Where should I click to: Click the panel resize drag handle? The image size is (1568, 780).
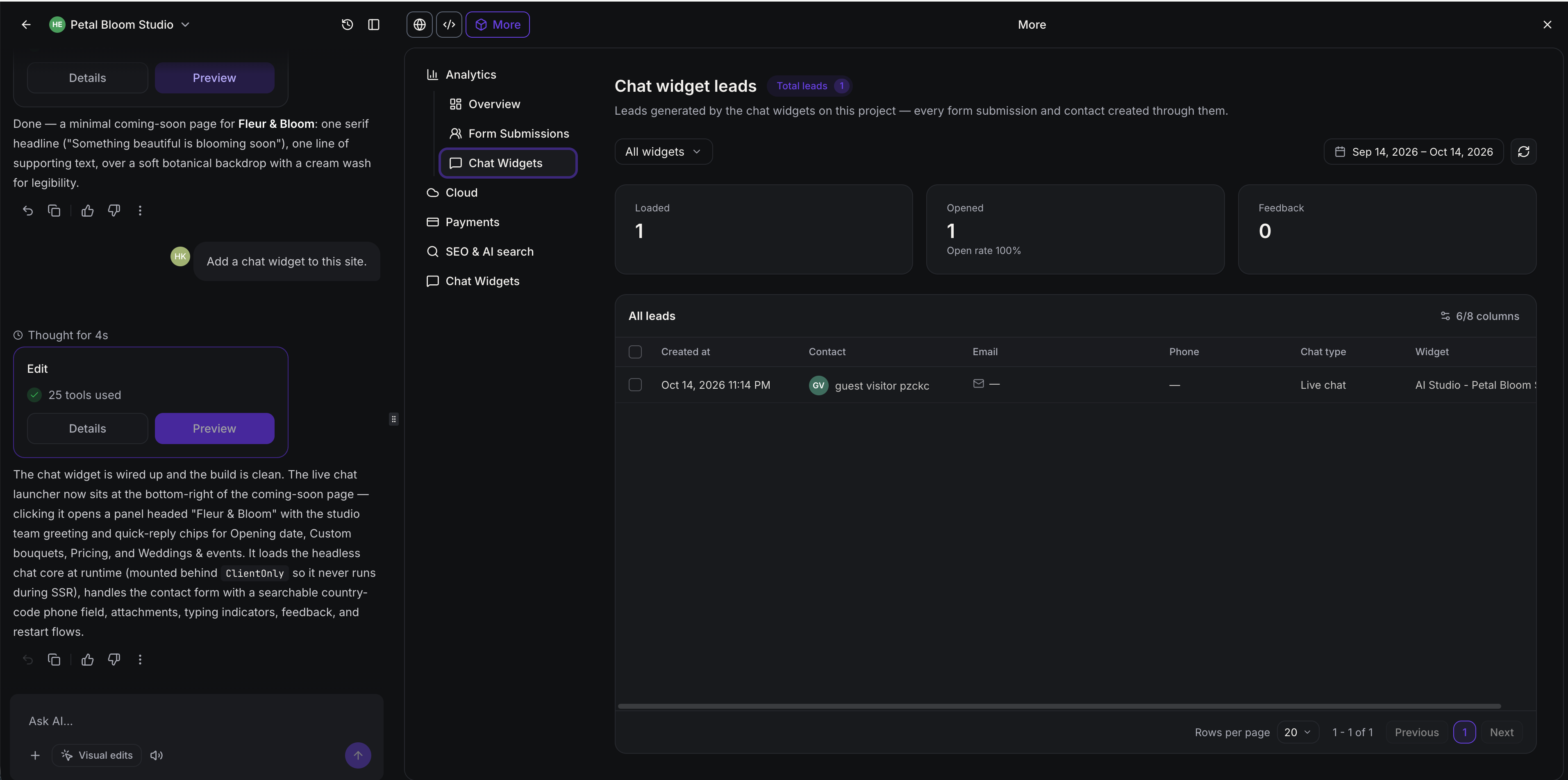(394, 419)
